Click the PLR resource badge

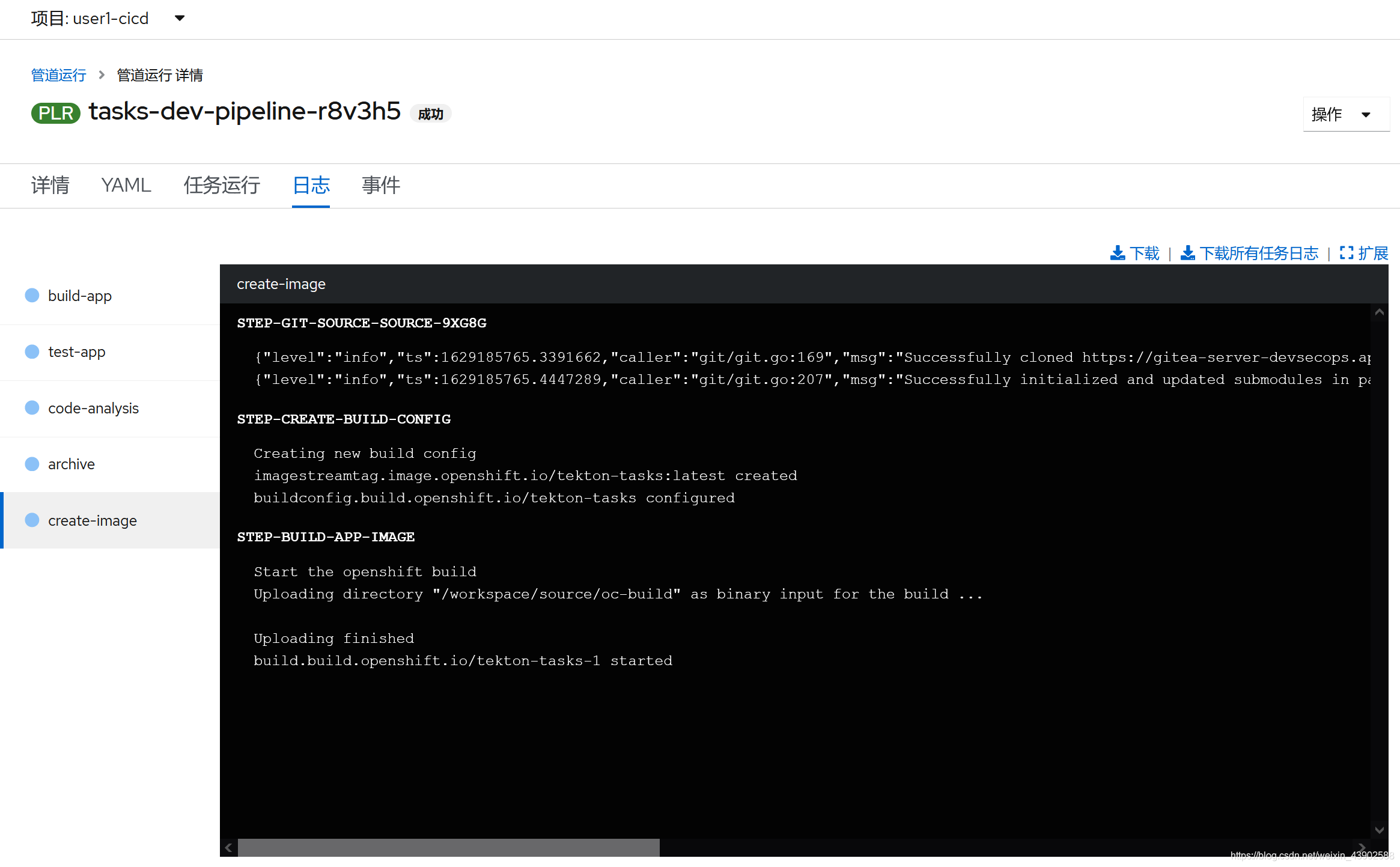coord(56,113)
